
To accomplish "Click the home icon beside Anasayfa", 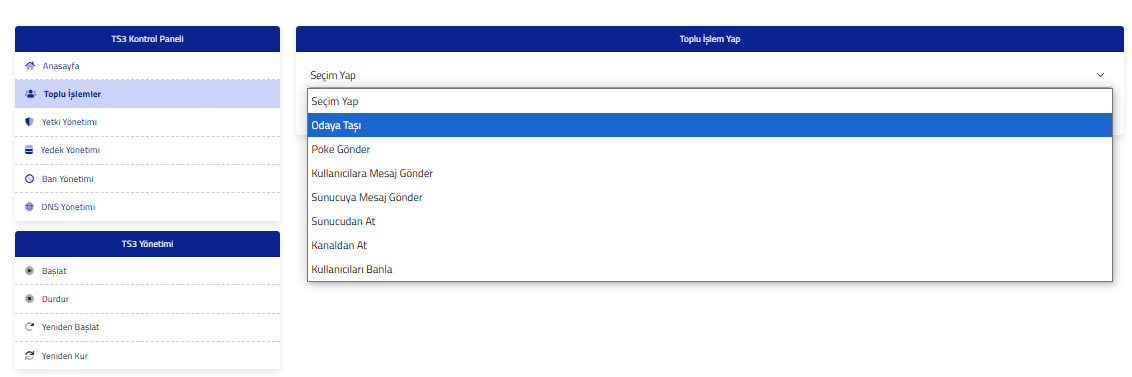I will click(x=30, y=66).
